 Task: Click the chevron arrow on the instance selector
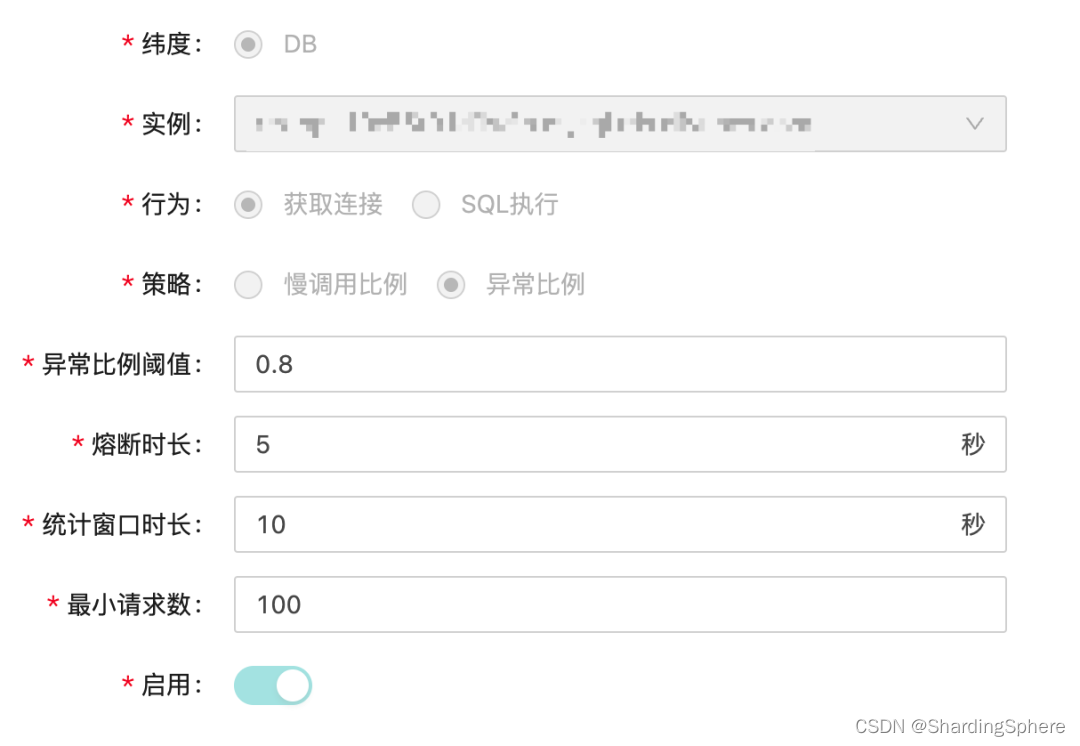[x=974, y=124]
